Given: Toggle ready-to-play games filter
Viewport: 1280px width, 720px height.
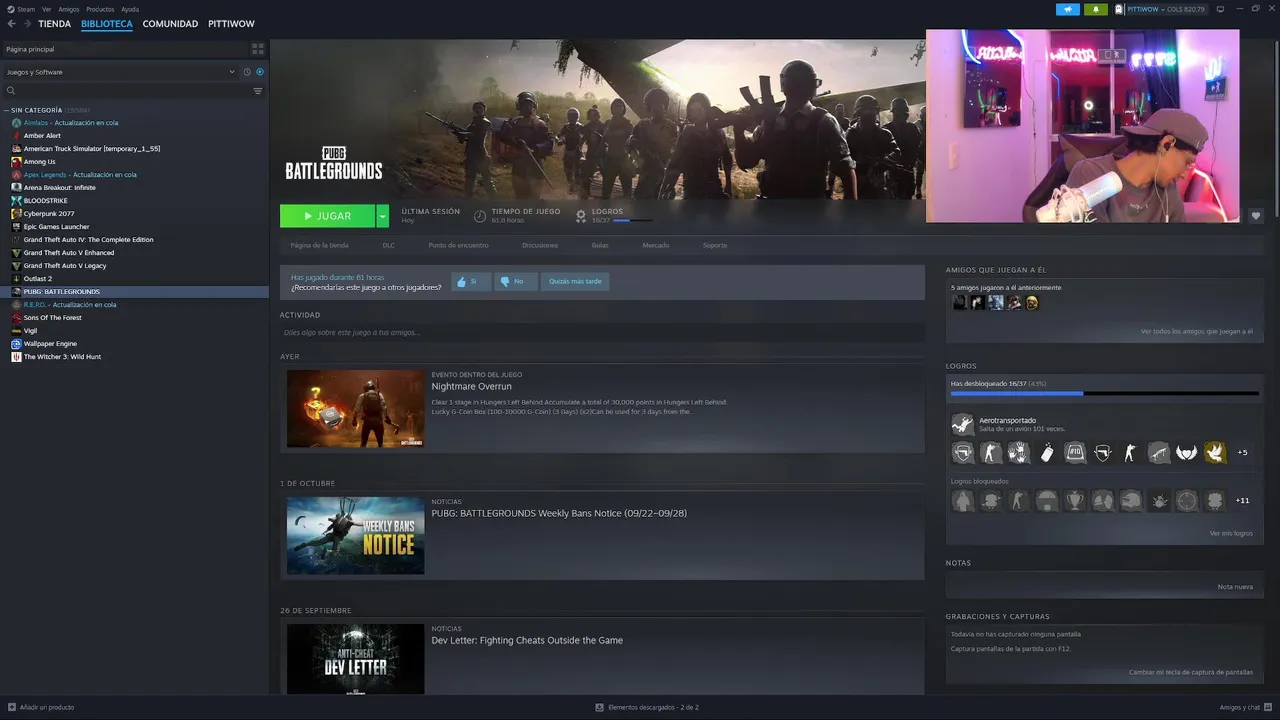Looking at the screenshot, I should [x=260, y=72].
